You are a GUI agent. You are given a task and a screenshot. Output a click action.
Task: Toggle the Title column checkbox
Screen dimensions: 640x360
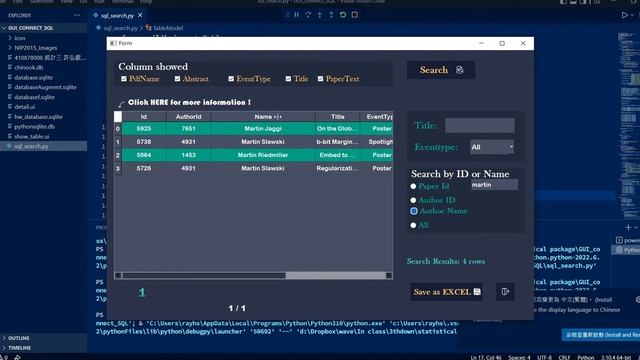click(x=288, y=79)
